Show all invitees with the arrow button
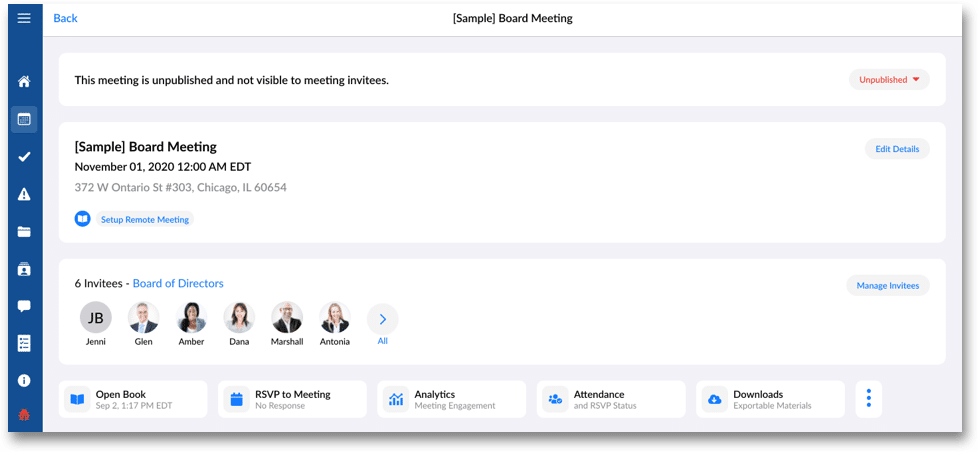Viewport: 978px width, 452px height. (x=382, y=319)
